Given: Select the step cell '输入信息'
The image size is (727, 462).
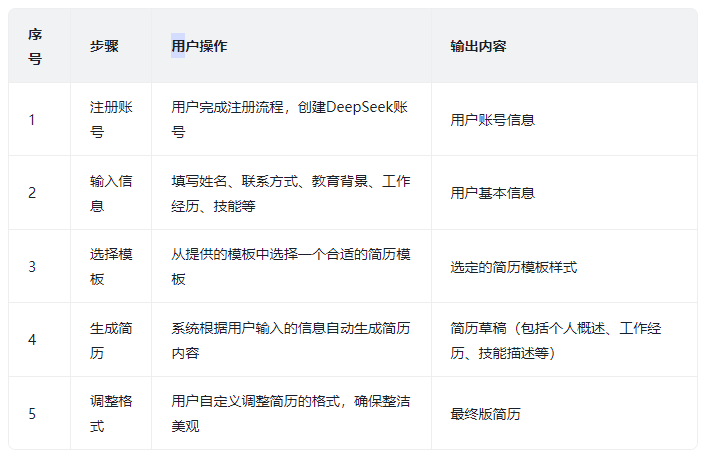Looking at the screenshot, I should pyautogui.click(x=111, y=193).
